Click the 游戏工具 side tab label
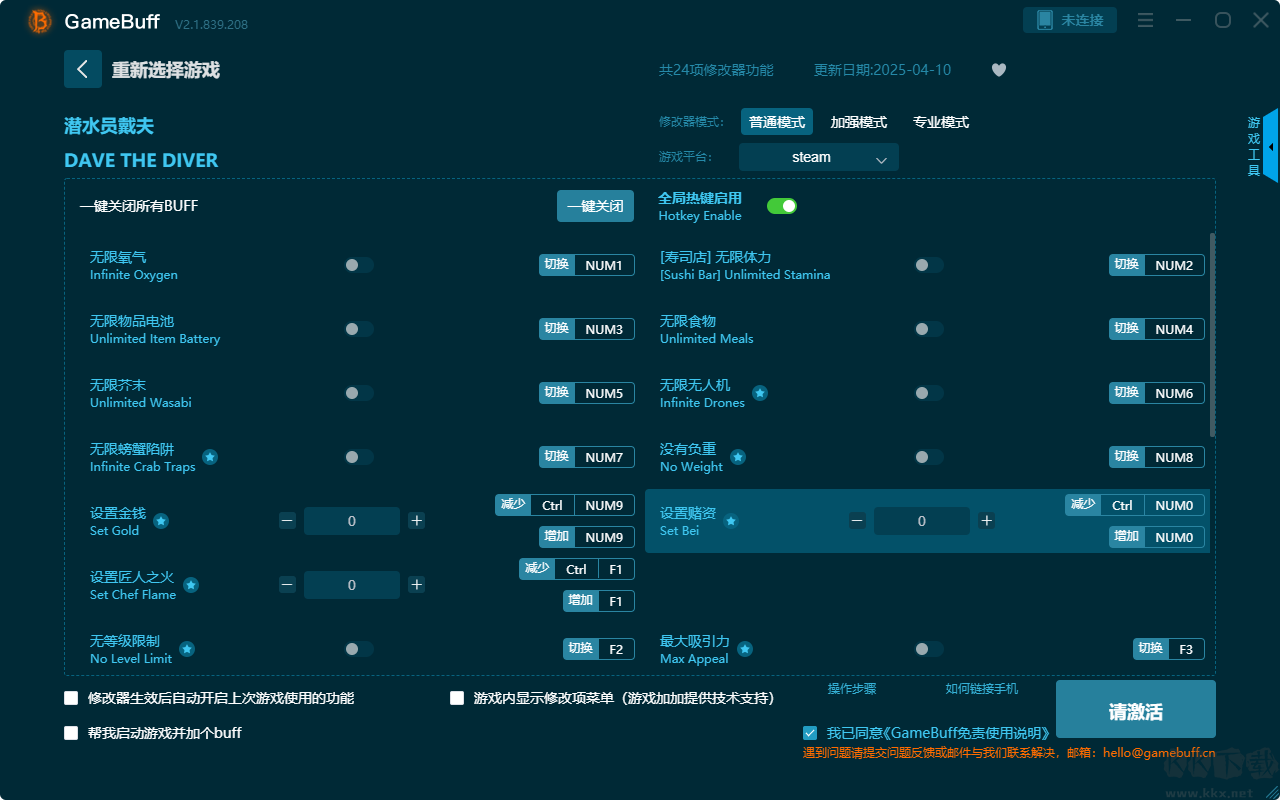This screenshot has width=1280, height=800. click(1254, 146)
